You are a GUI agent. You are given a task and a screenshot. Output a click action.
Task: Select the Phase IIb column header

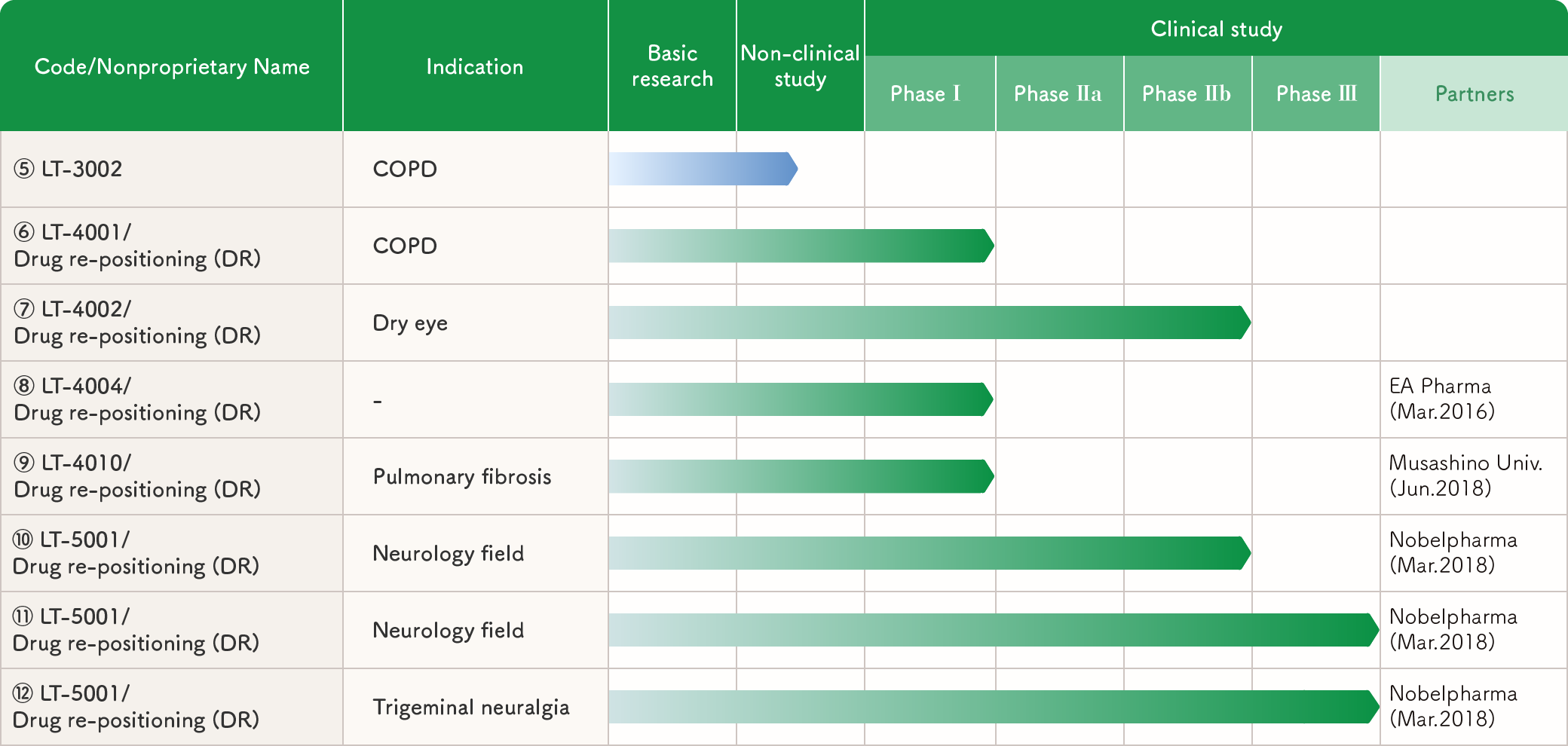coord(1188,93)
